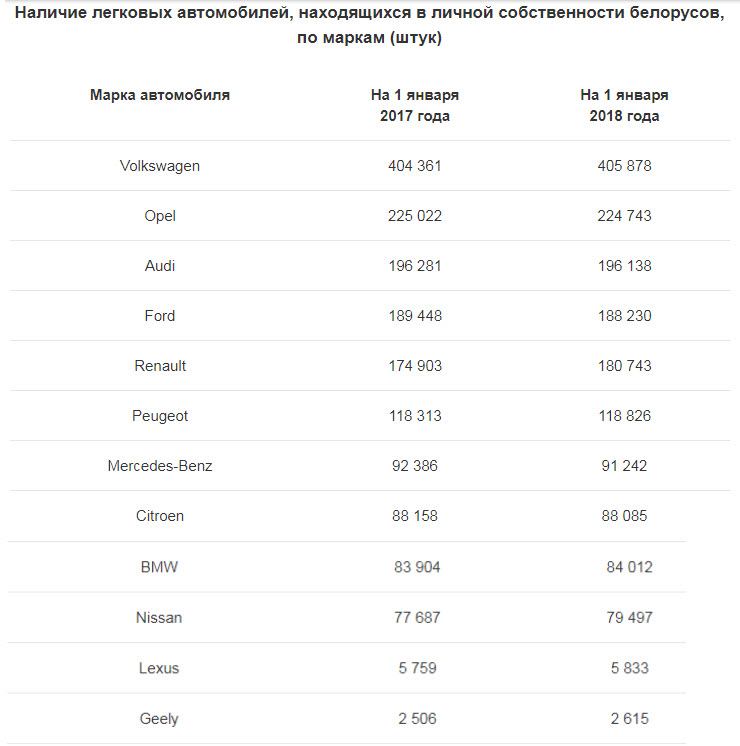Click the Audi row label
740x746 pixels.
[160, 266]
